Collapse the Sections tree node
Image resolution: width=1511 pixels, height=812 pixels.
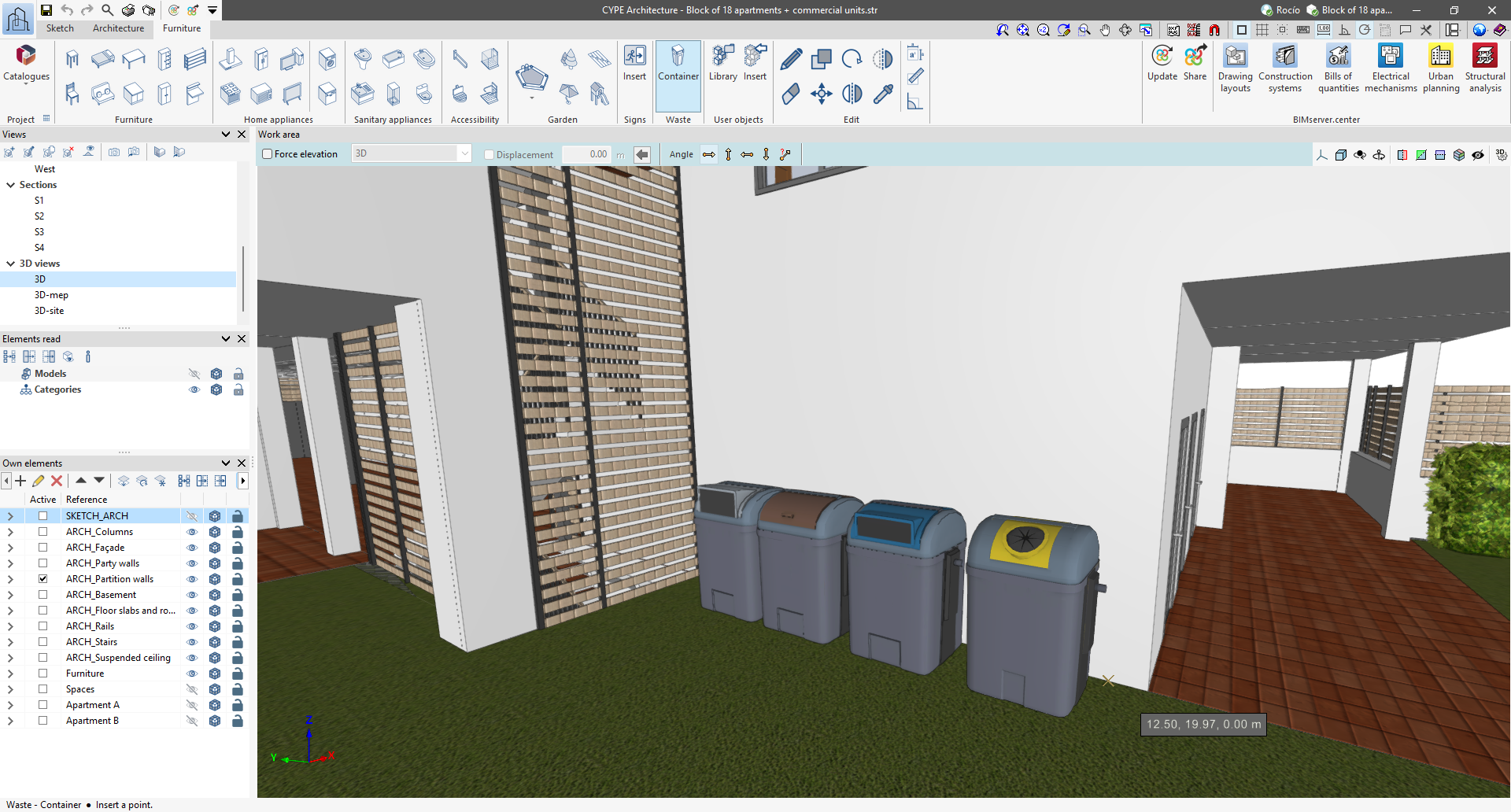click(11, 185)
